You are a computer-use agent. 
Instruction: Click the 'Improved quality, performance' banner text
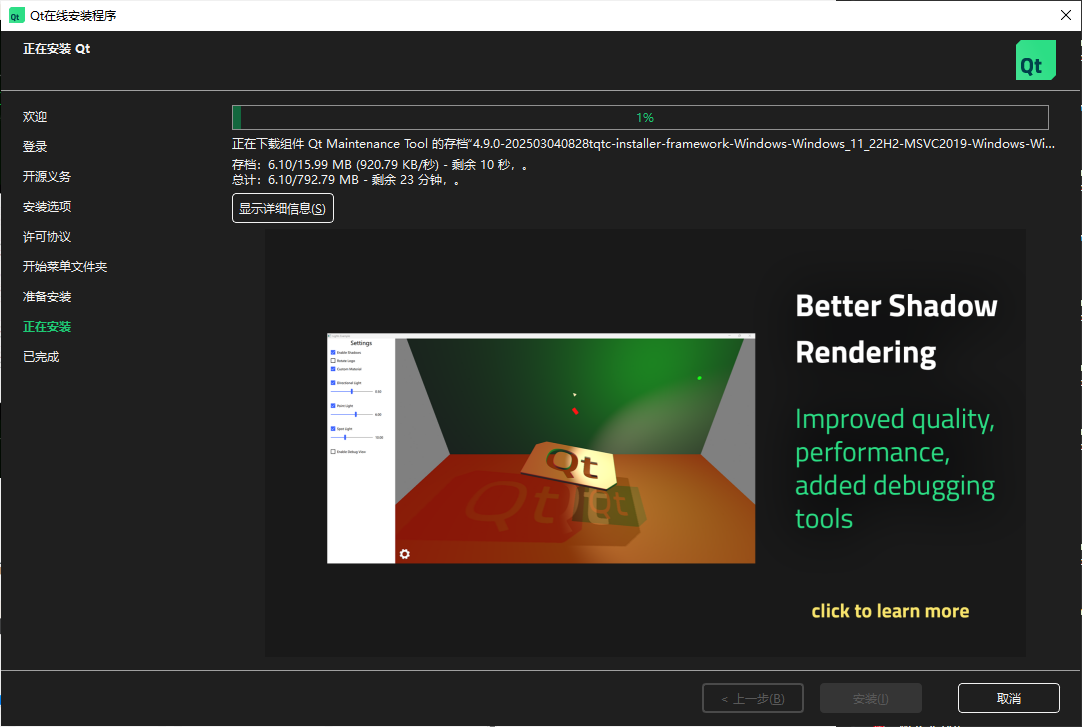click(x=895, y=468)
